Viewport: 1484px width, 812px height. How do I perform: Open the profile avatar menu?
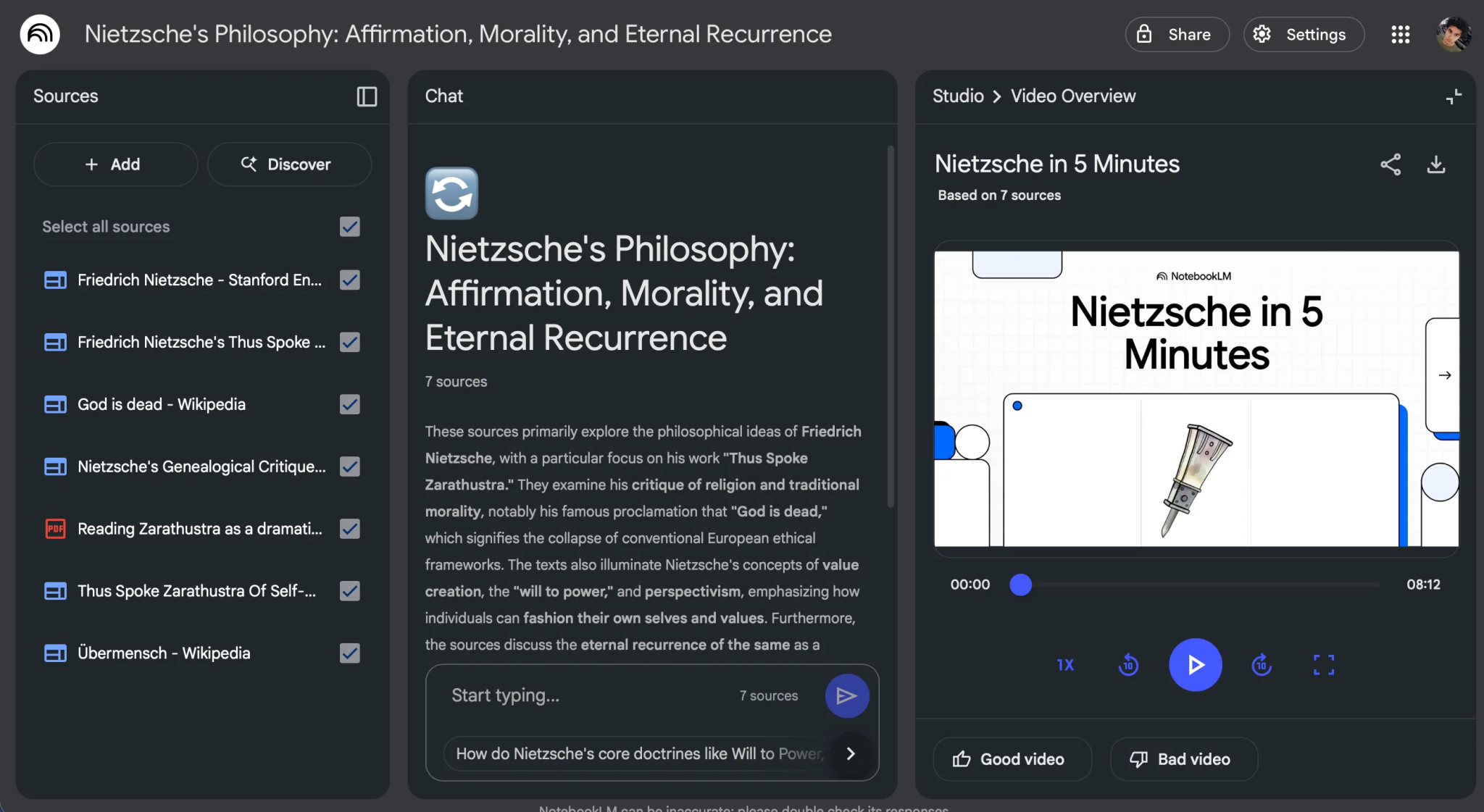pos(1454,34)
